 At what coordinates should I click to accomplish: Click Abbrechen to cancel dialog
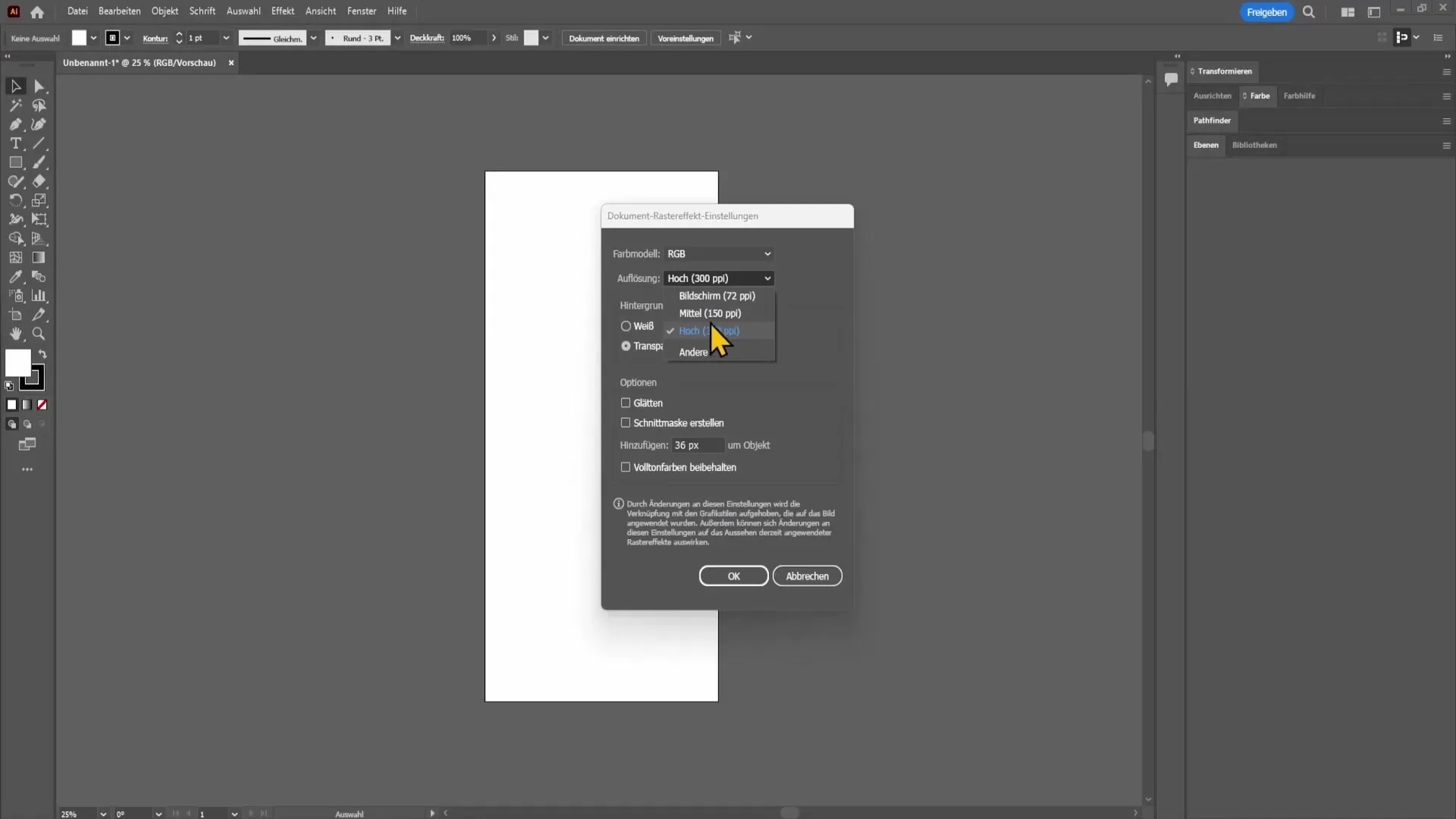[x=807, y=576]
